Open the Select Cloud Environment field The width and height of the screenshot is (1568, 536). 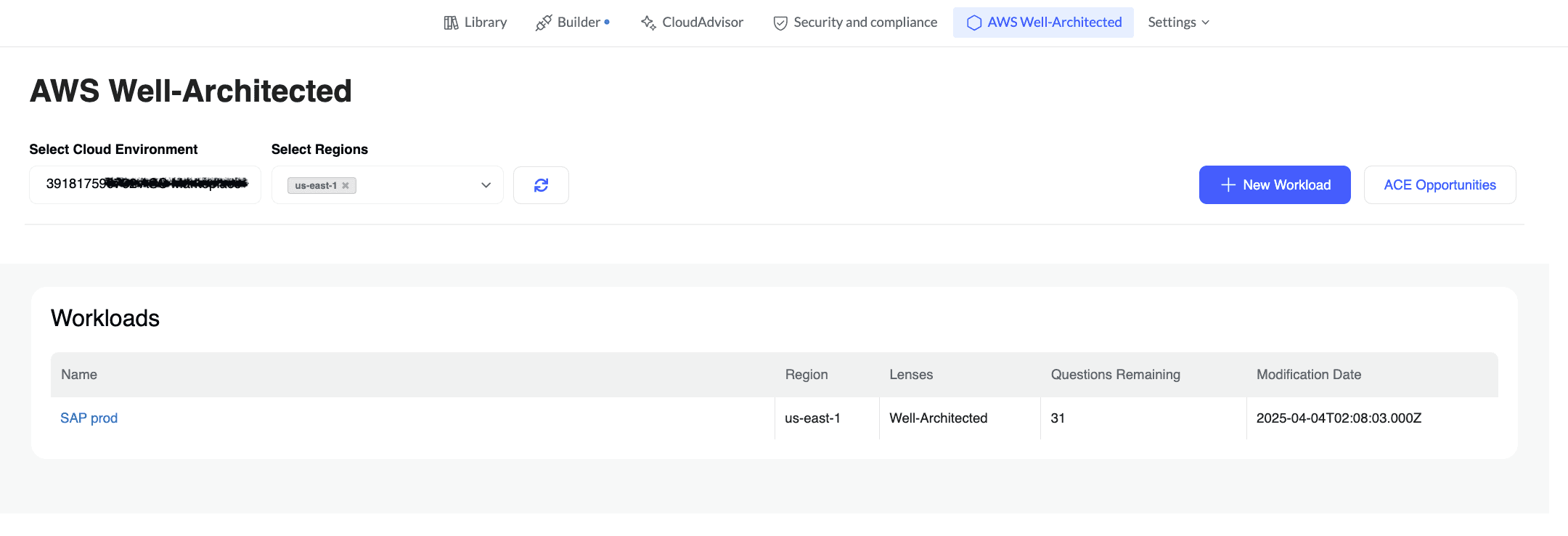[x=145, y=184]
